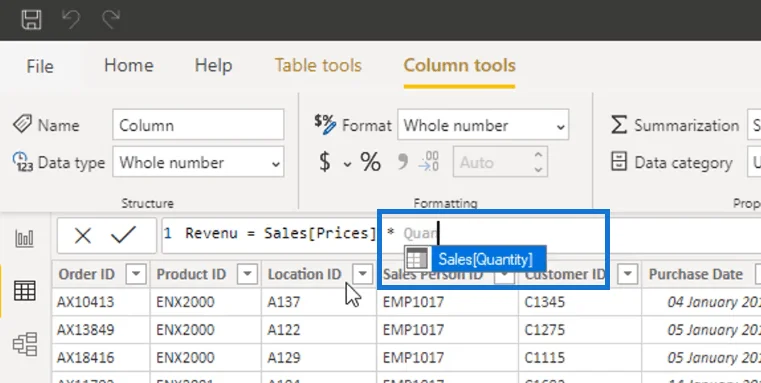Expand the currency format options arrow
The image size is (761, 383).
(x=347, y=164)
